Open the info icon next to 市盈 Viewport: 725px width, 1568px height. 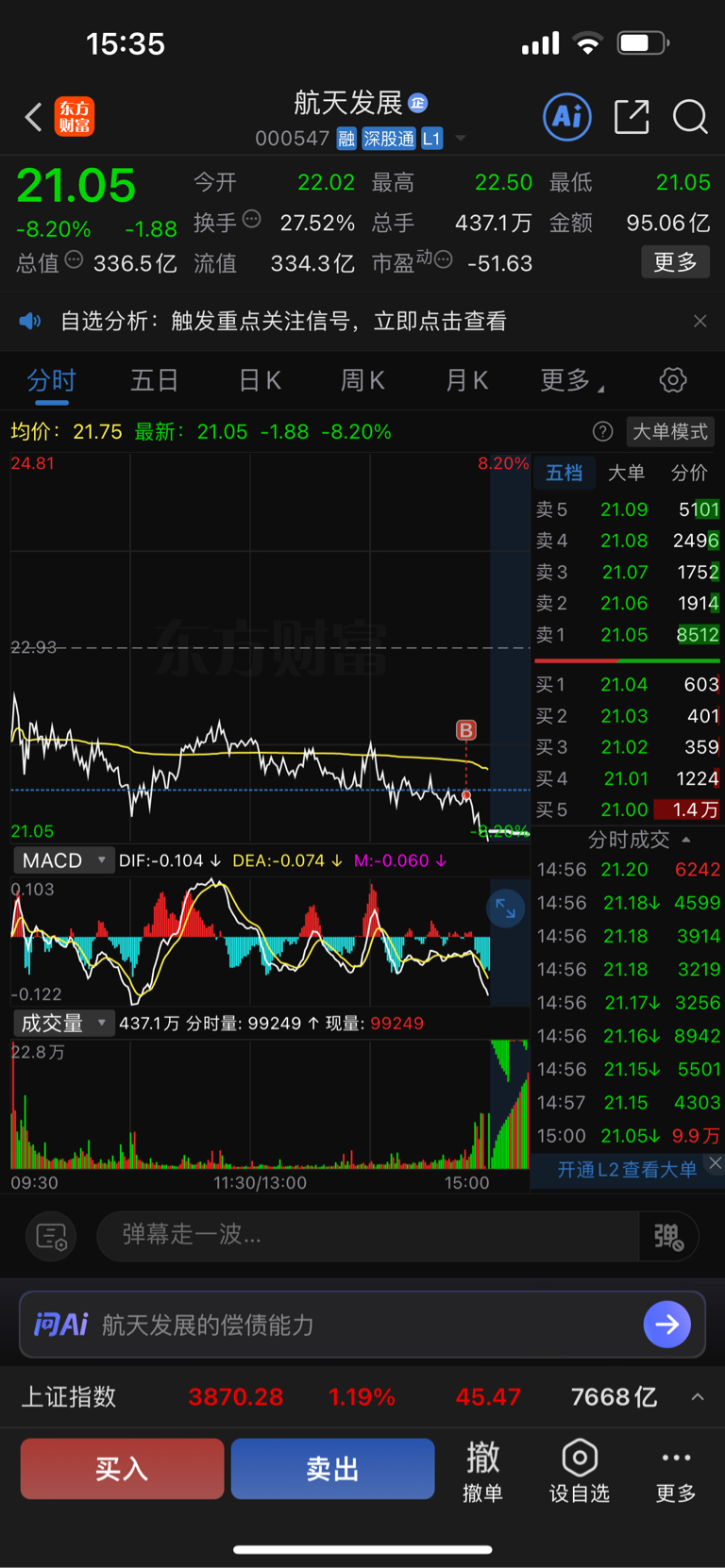(444, 259)
